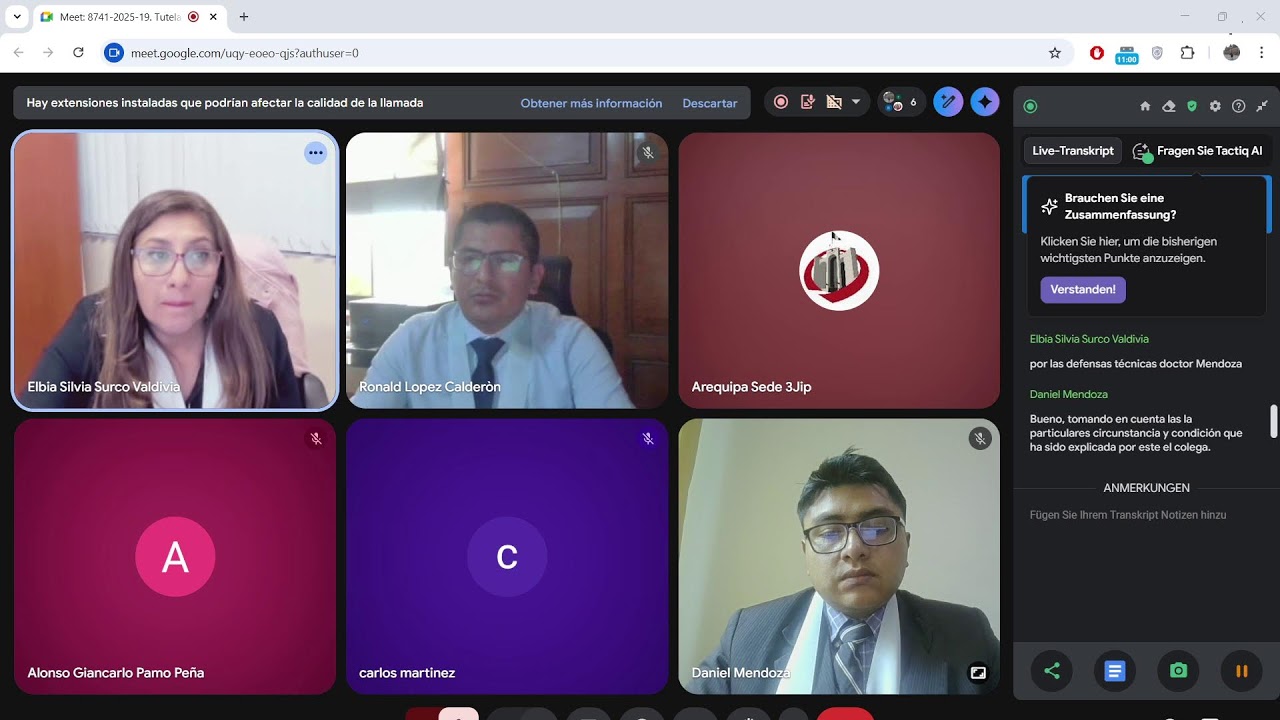Click the notes field Fügen Sie Ihrem Transkript Notizen hinzu
This screenshot has width=1280, height=720.
pyautogui.click(x=1128, y=515)
